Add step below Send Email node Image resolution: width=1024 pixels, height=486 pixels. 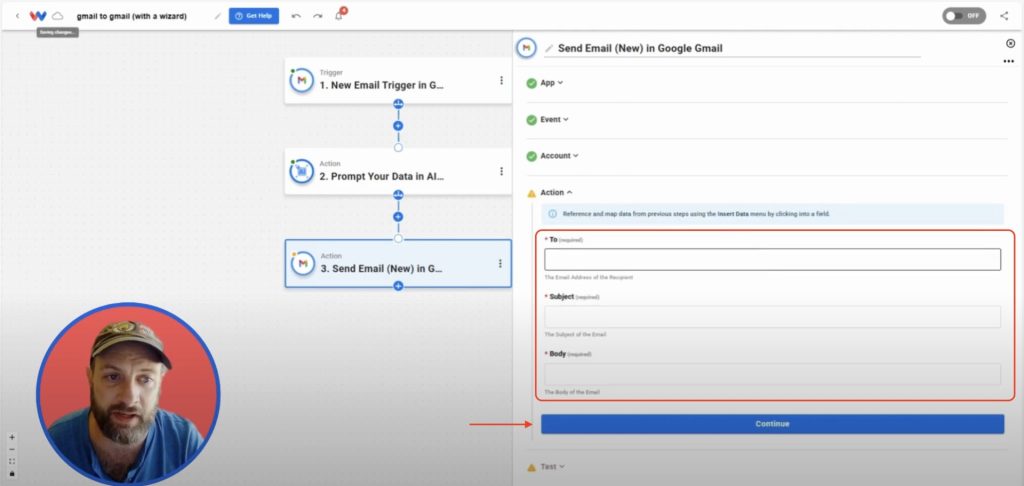pyautogui.click(x=398, y=286)
